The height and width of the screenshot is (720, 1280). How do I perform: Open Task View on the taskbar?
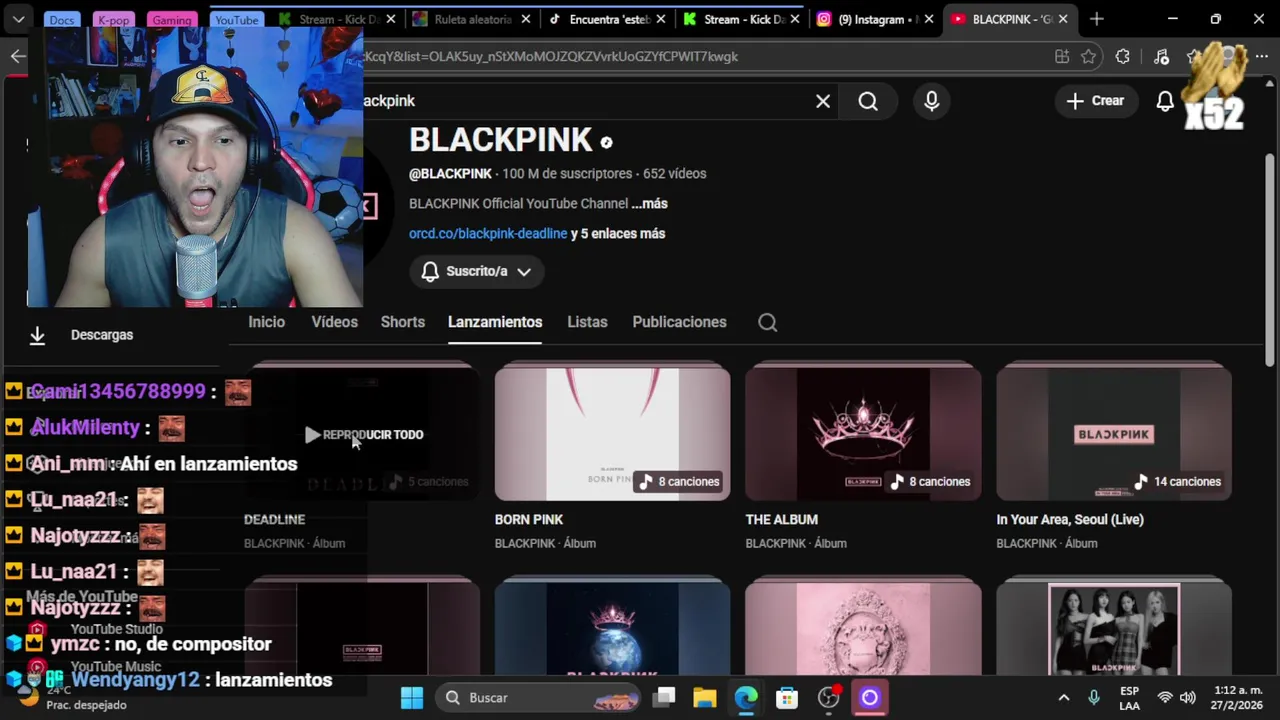[665, 698]
